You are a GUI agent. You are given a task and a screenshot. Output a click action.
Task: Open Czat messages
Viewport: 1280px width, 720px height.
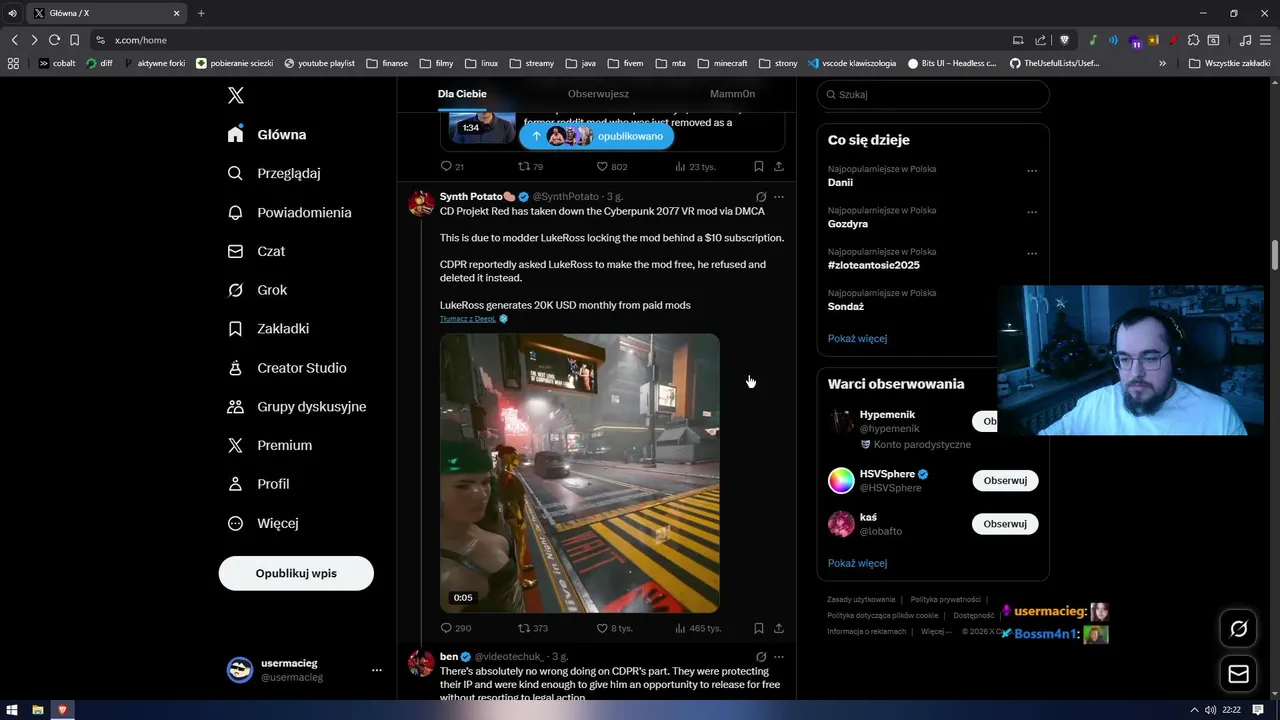coord(256,251)
